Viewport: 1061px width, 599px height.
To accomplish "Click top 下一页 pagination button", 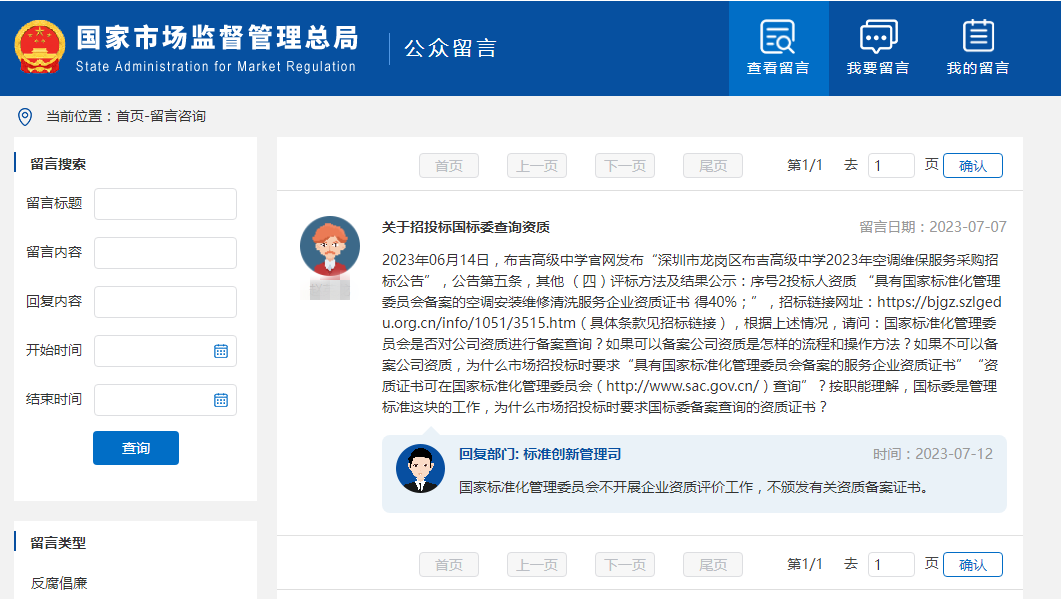I will (x=625, y=166).
